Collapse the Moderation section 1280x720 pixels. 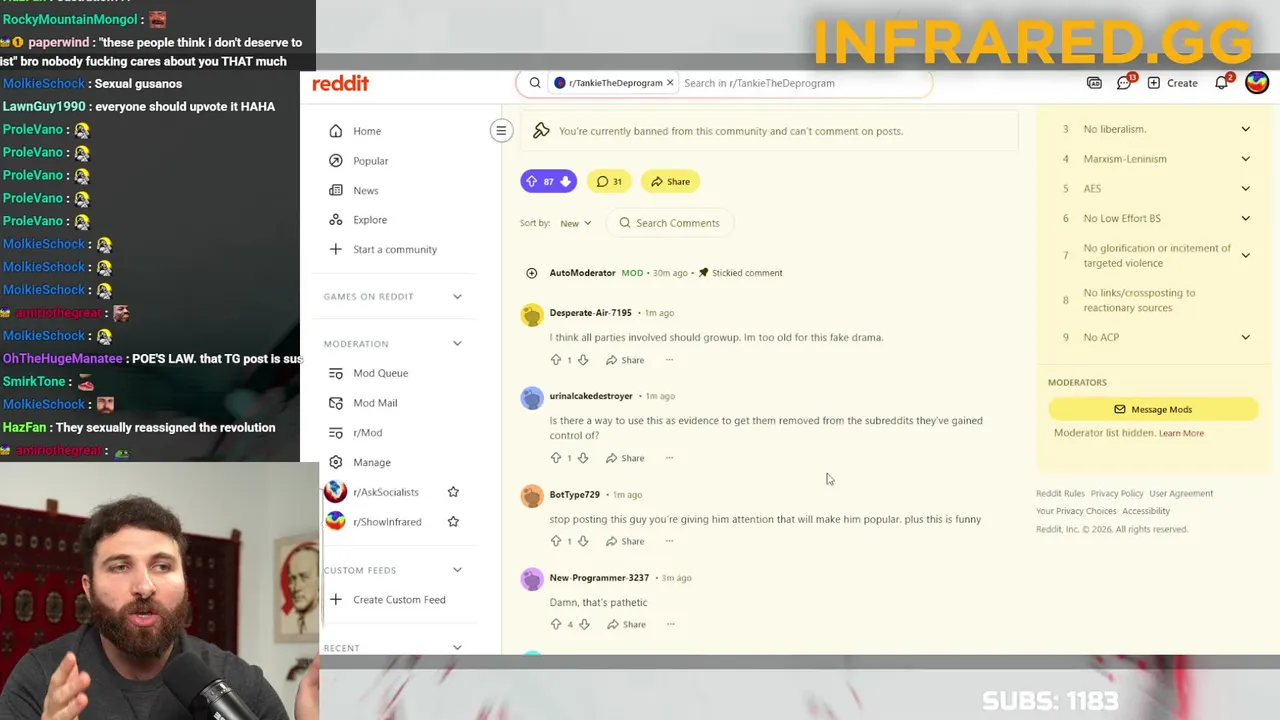pos(457,343)
